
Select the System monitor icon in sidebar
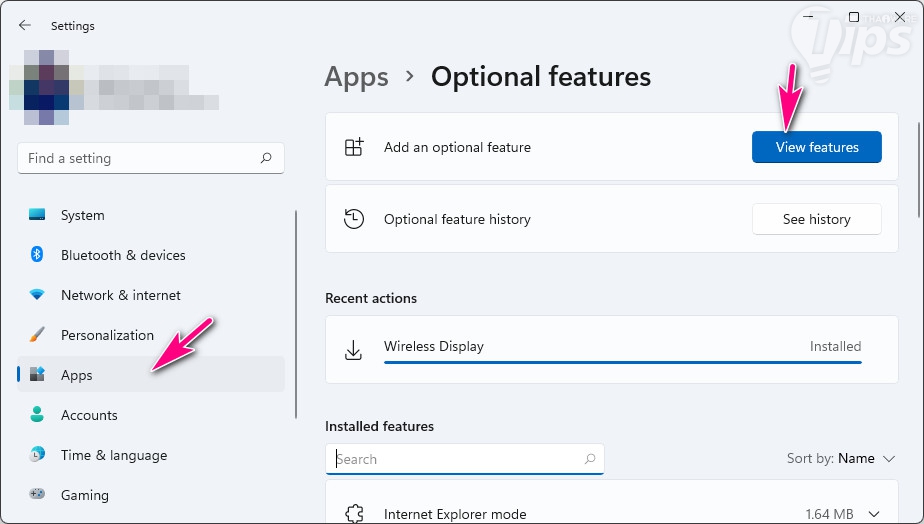(x=37, y=215)
